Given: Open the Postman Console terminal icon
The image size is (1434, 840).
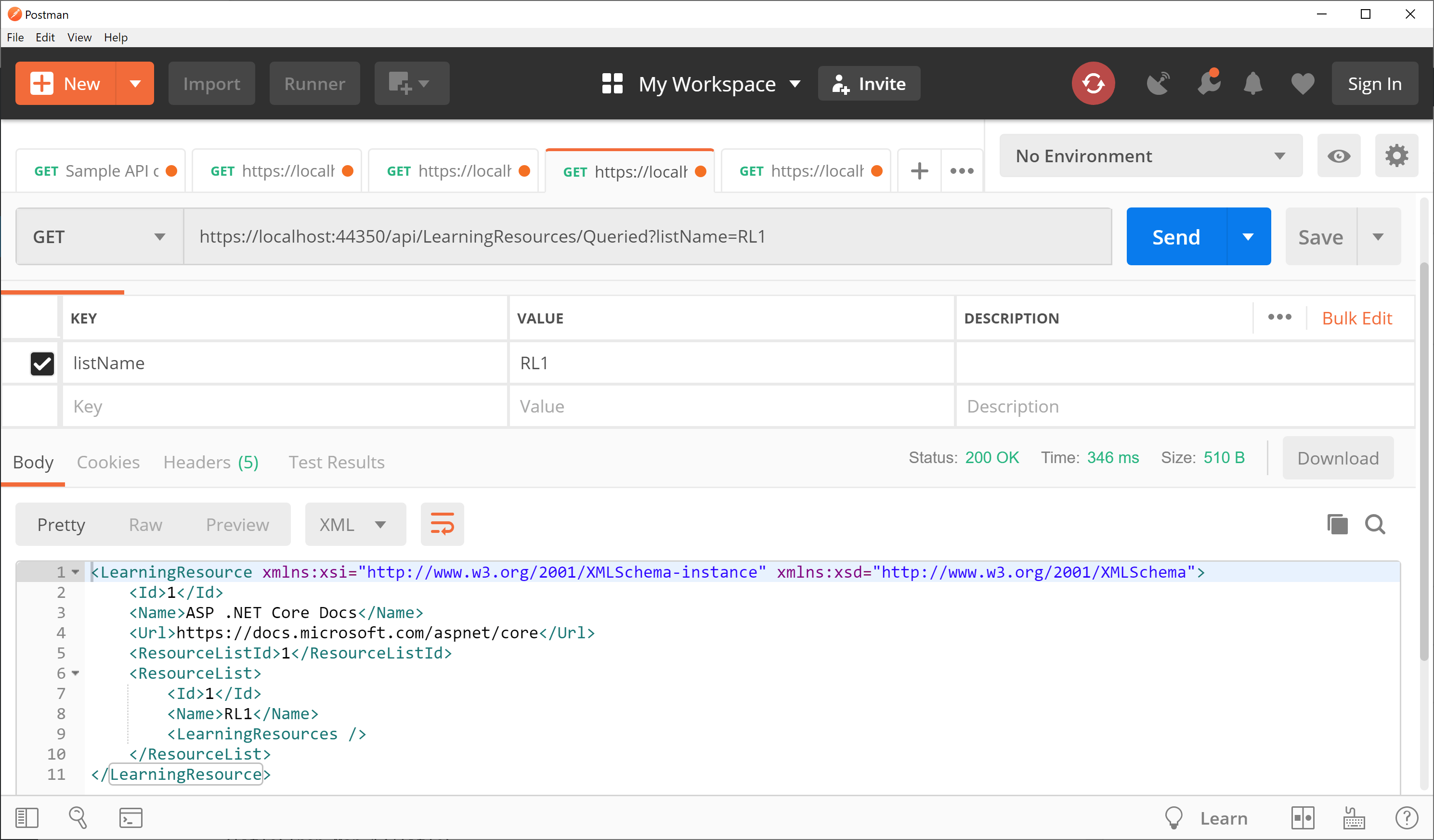Looking at the screenshot, I should (x=130, y=817).
